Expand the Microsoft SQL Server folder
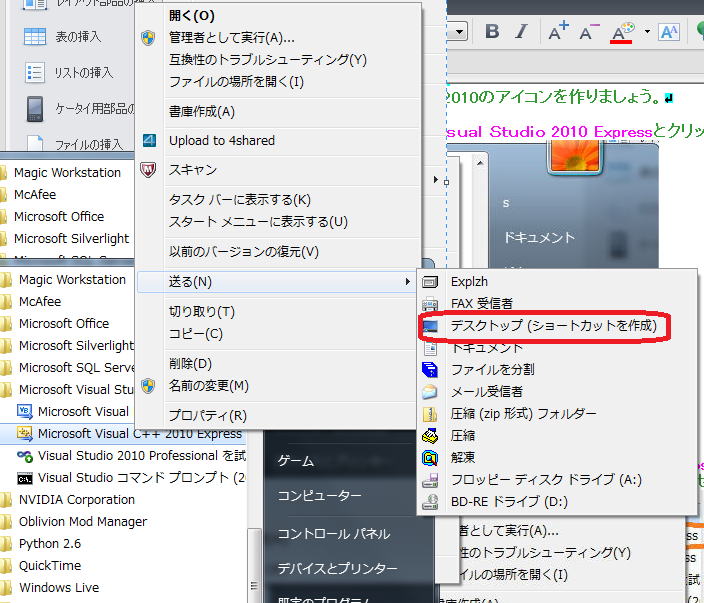The width and height of the screenshot is (704, 603). [x=67, y=368]
